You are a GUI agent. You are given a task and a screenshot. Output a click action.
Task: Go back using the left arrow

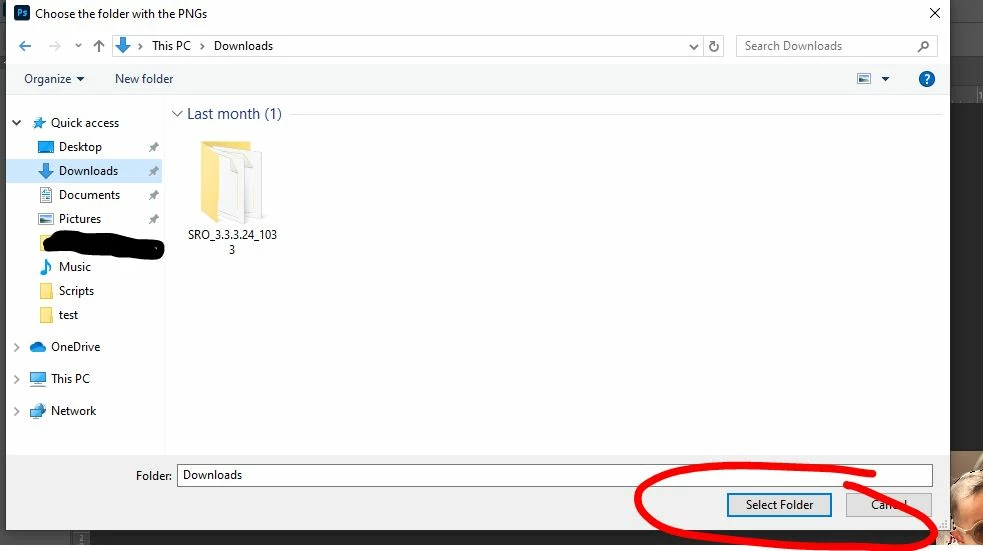pyautogui.click(x=25, y=46)
